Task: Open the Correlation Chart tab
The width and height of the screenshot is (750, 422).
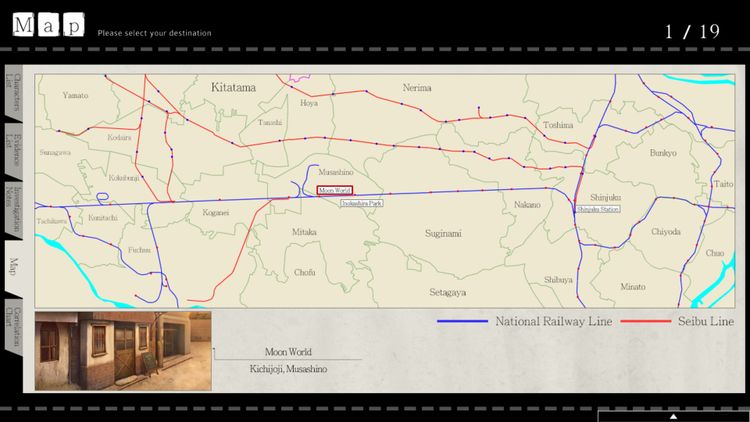Action: tap(12, 326)
